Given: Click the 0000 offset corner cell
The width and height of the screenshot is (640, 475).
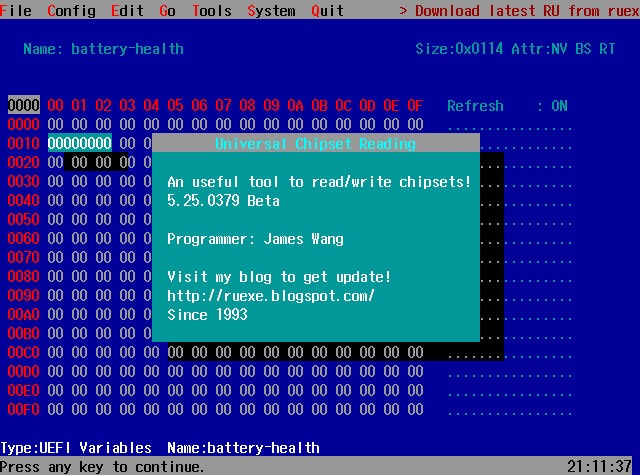Looking at the screenshot, I should pos(23,106).
